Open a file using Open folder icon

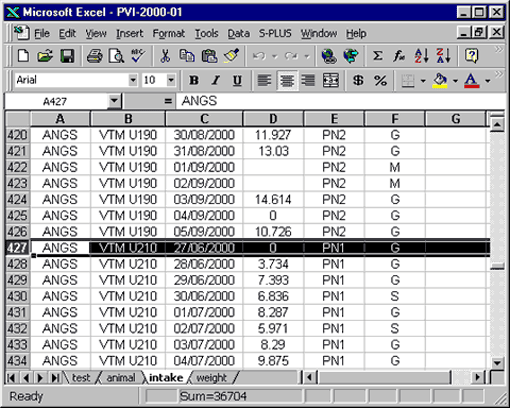[45, 56]
